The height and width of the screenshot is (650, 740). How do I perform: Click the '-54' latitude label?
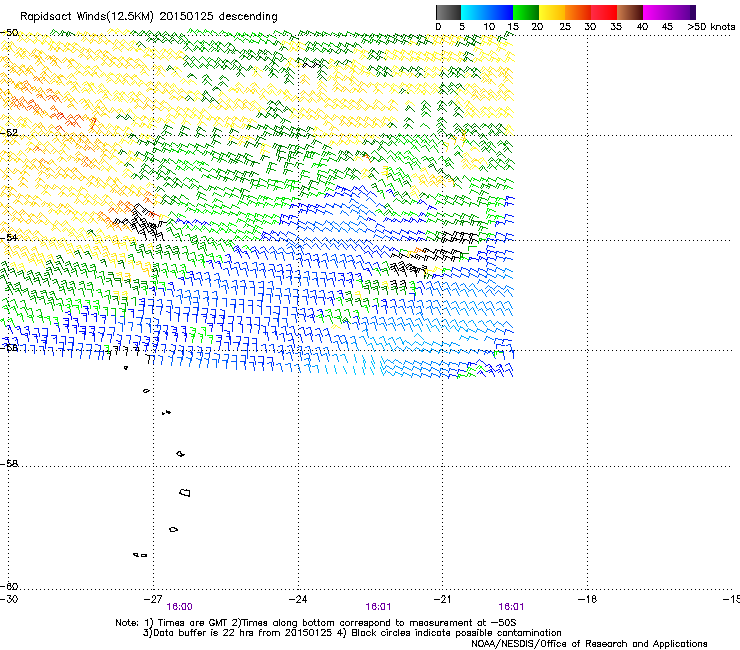click(x=9, y=237)
